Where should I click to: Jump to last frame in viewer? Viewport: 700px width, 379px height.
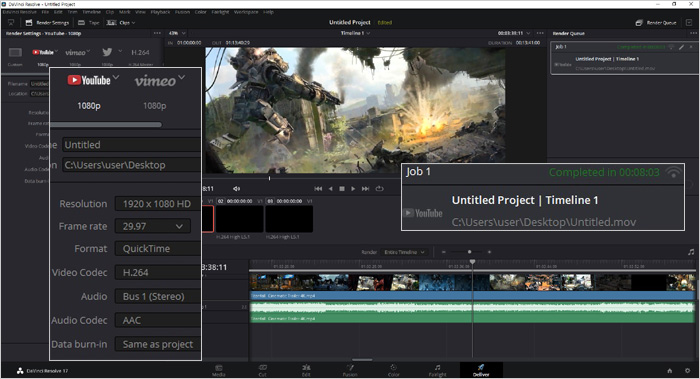click(x=365, y=189)
